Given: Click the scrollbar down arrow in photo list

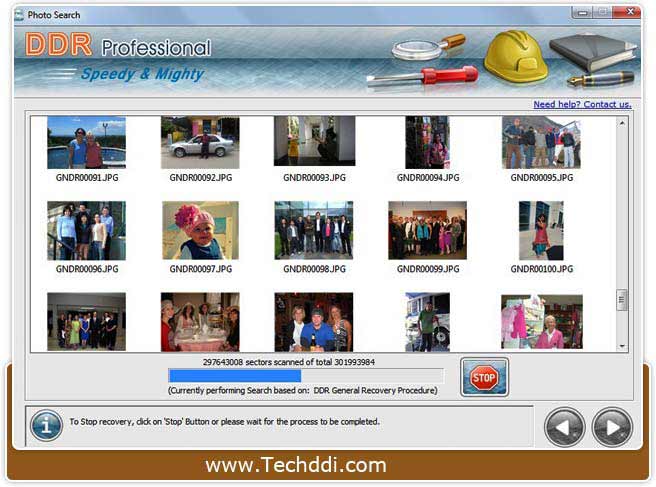Looking at the screenshot, I should tap(622, 346).
